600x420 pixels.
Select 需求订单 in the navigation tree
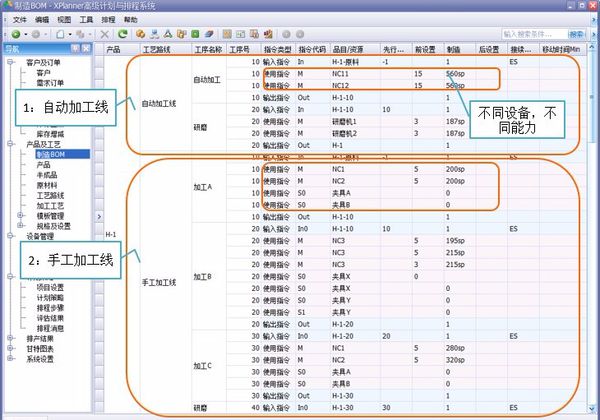point(50,83)
